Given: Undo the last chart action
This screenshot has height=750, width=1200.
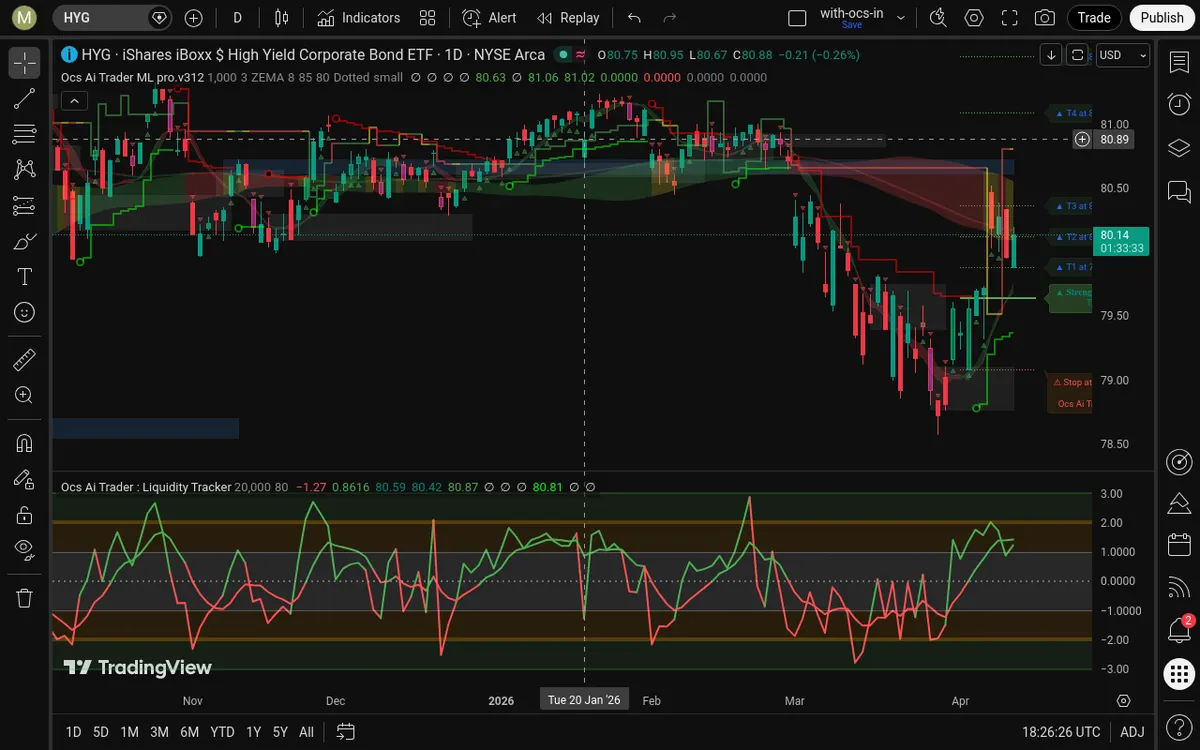Looking at the screenshot, I should point(634,18).
